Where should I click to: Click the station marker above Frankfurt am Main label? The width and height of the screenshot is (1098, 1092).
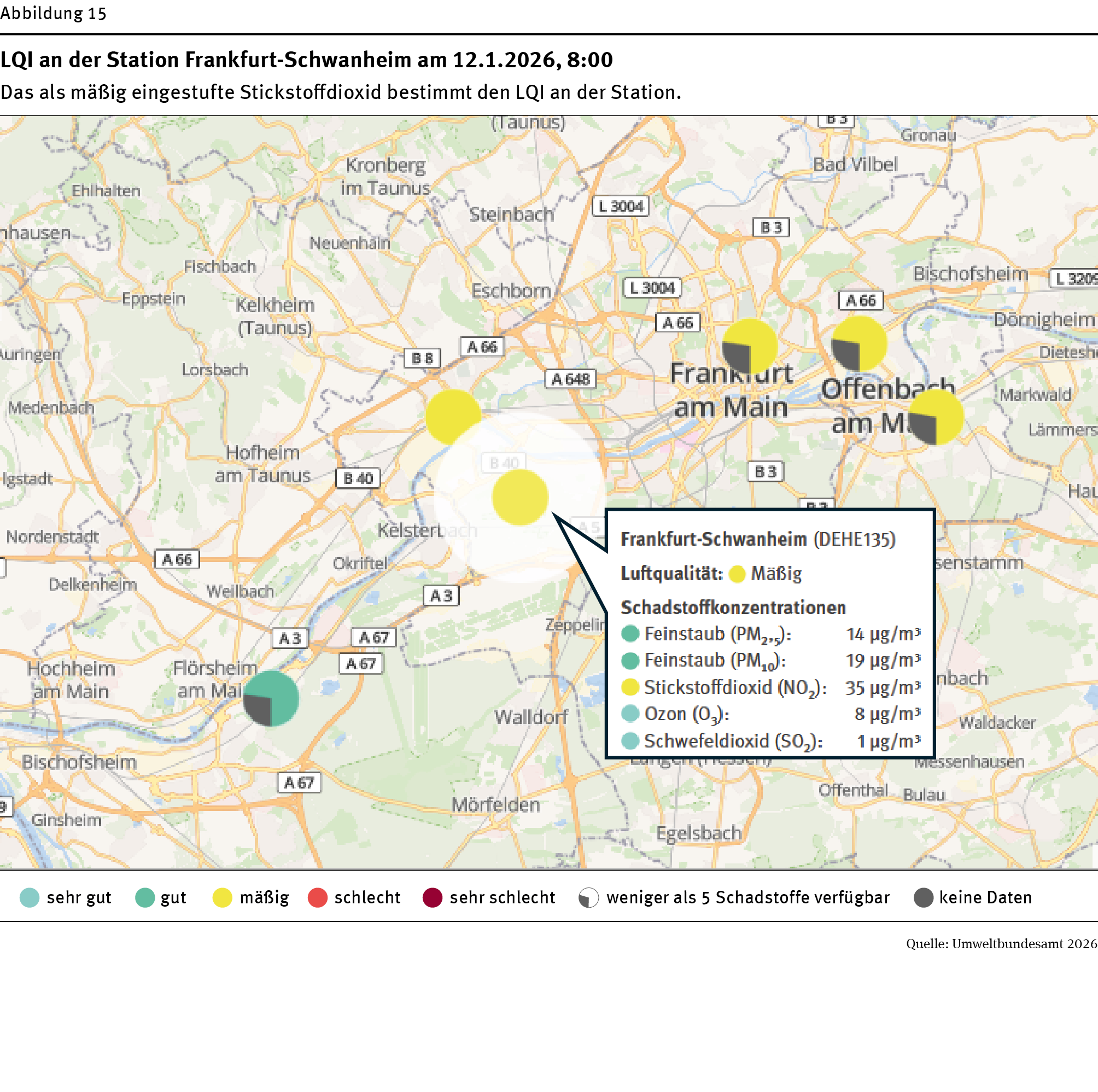pyautogui.click(x=750, y=346)
